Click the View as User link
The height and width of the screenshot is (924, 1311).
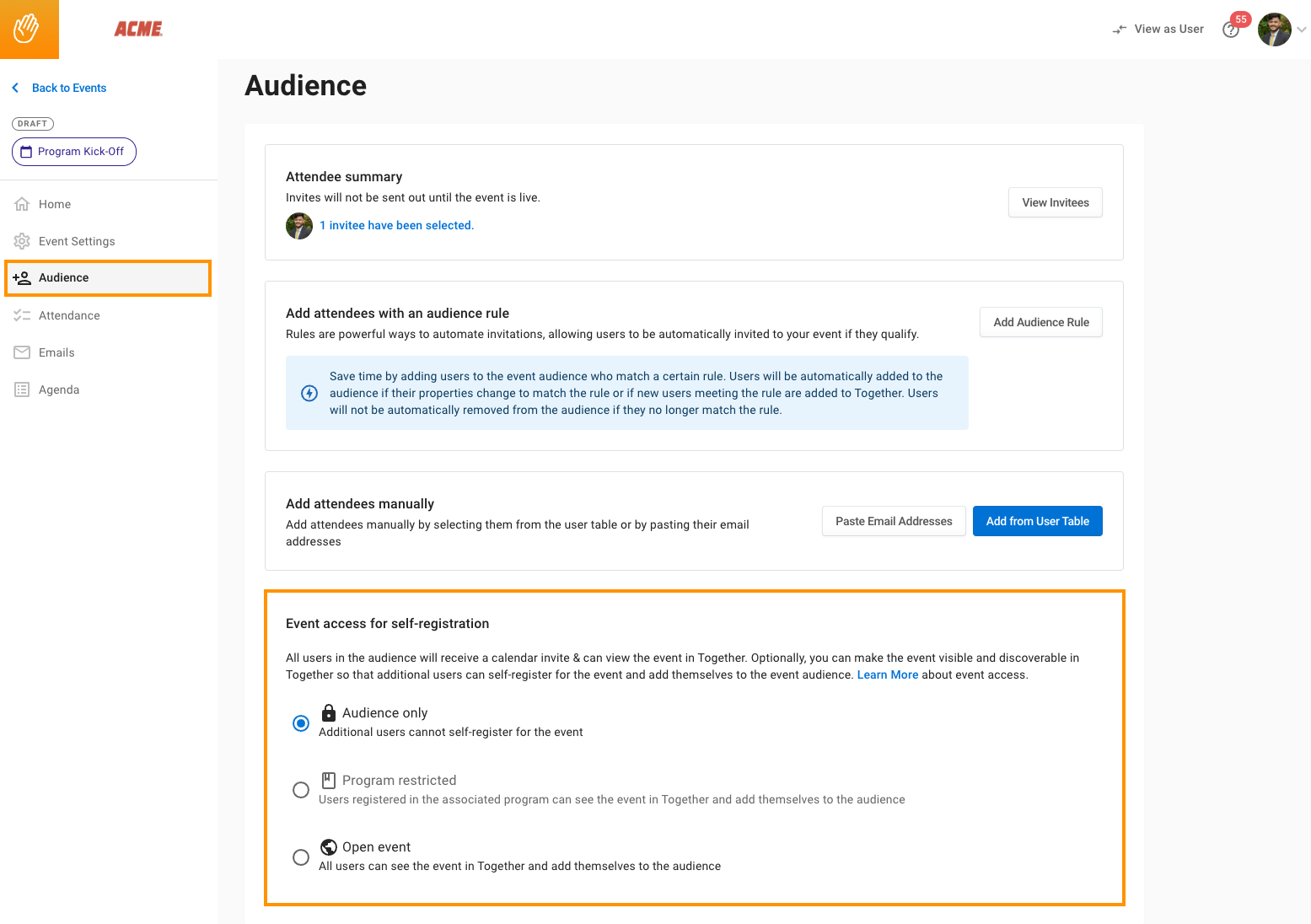coord(1169,29)
